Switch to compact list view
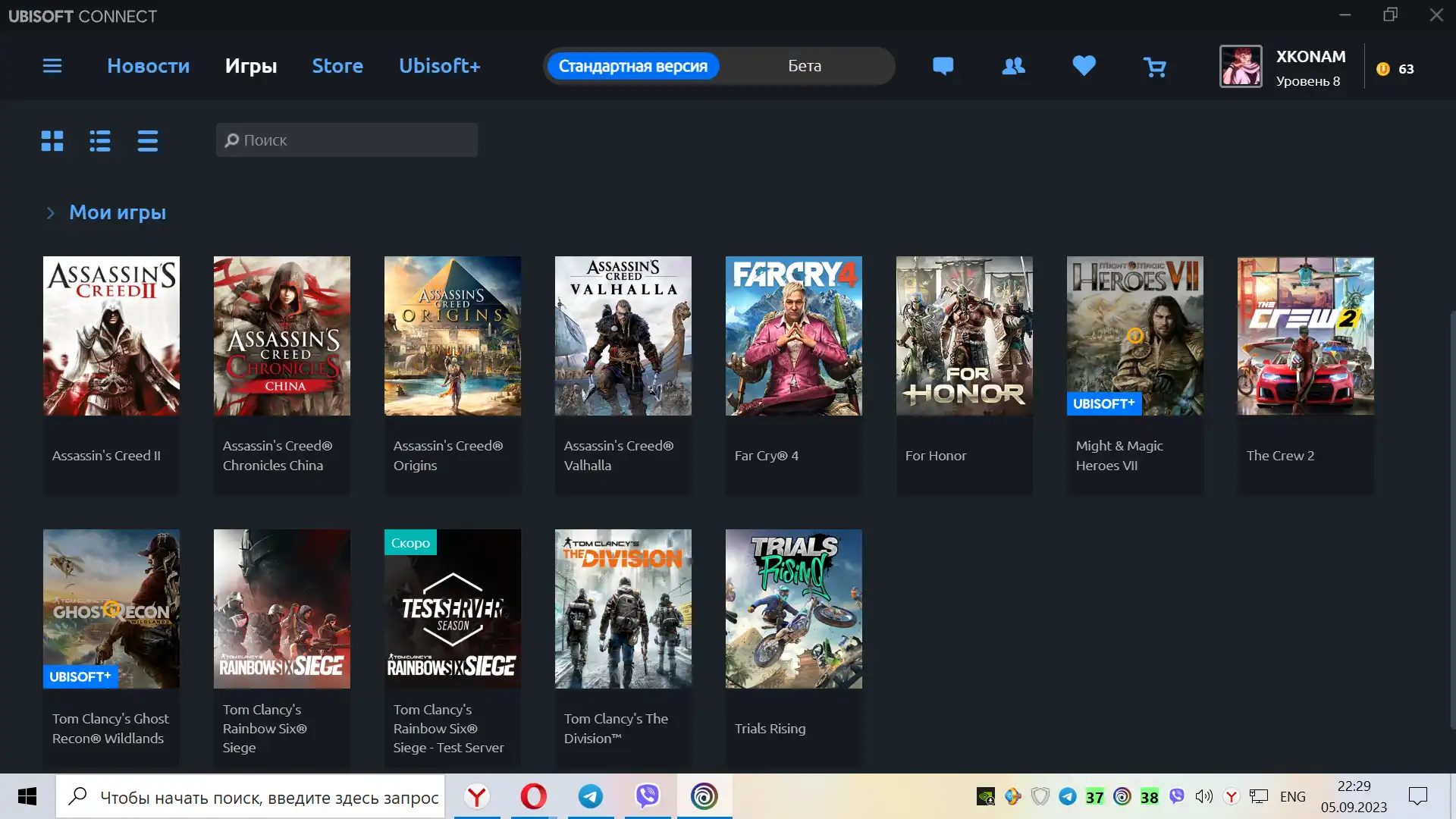The width and height of the screenshot is (1456, 819). (x=148, y=140)
